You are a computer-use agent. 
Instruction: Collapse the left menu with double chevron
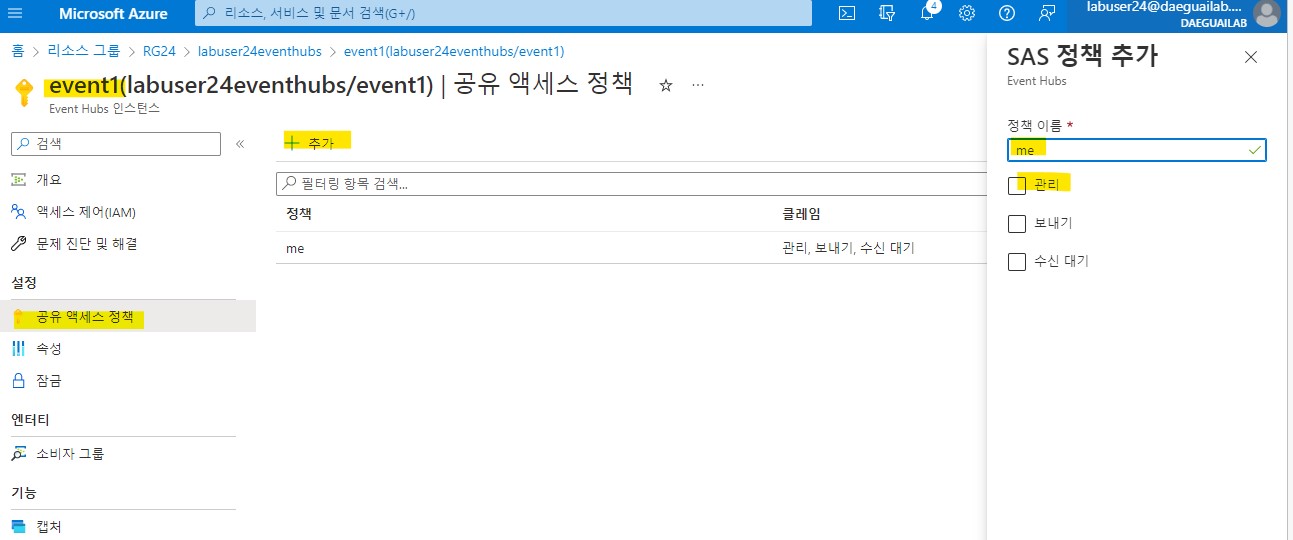(240, 144)
